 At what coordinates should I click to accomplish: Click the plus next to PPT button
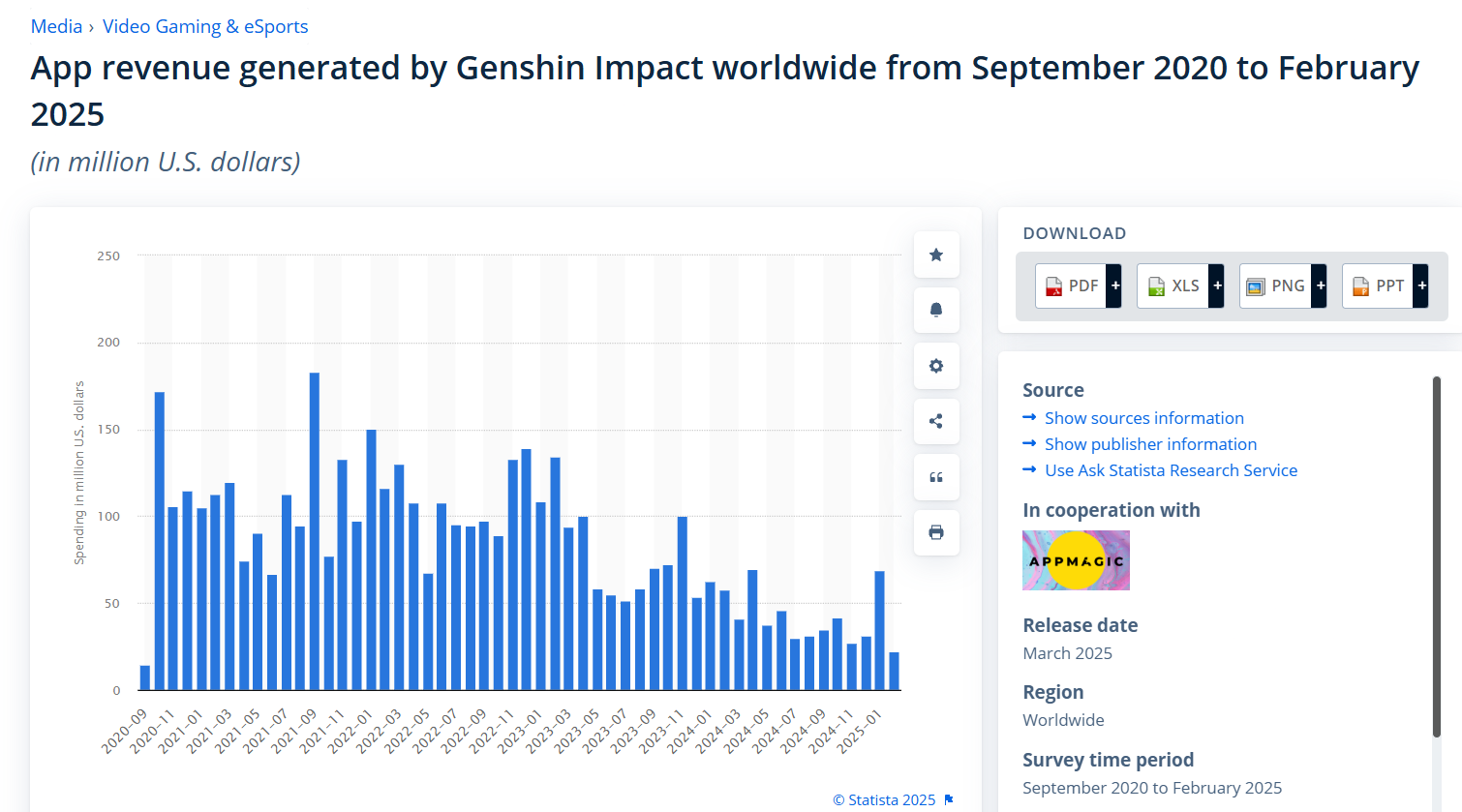[1421, 286]
